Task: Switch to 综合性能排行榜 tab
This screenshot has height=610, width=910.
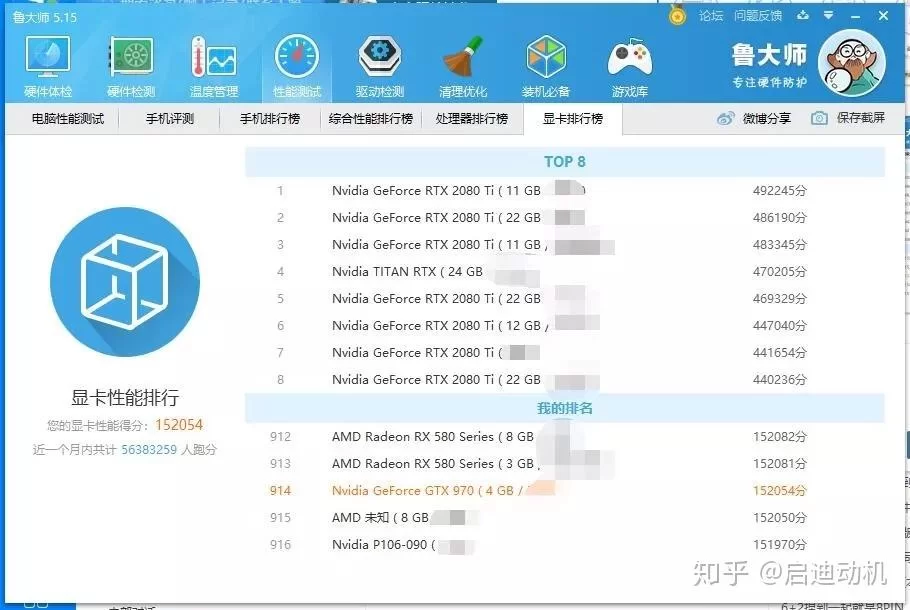Action: [x=371, y=119]
